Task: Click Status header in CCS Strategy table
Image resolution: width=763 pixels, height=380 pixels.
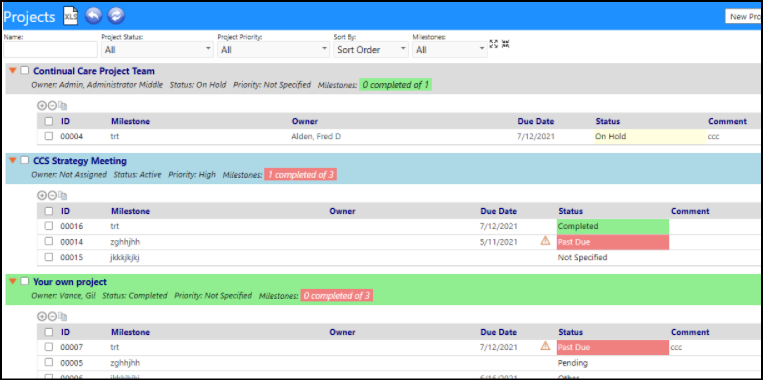Action: pos(570,211)
